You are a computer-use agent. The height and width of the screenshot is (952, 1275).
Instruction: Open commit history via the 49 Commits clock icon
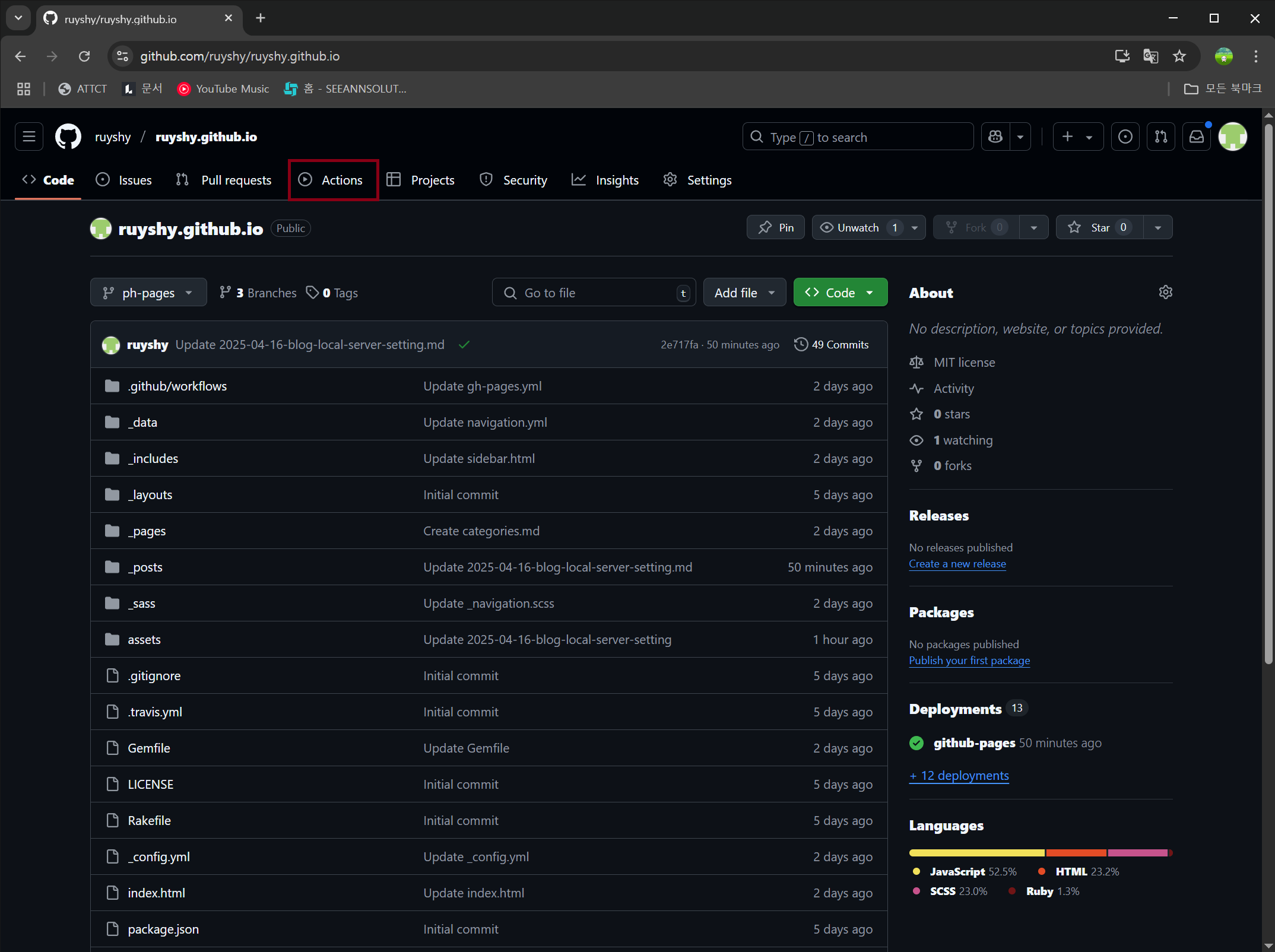coord(801,344)
